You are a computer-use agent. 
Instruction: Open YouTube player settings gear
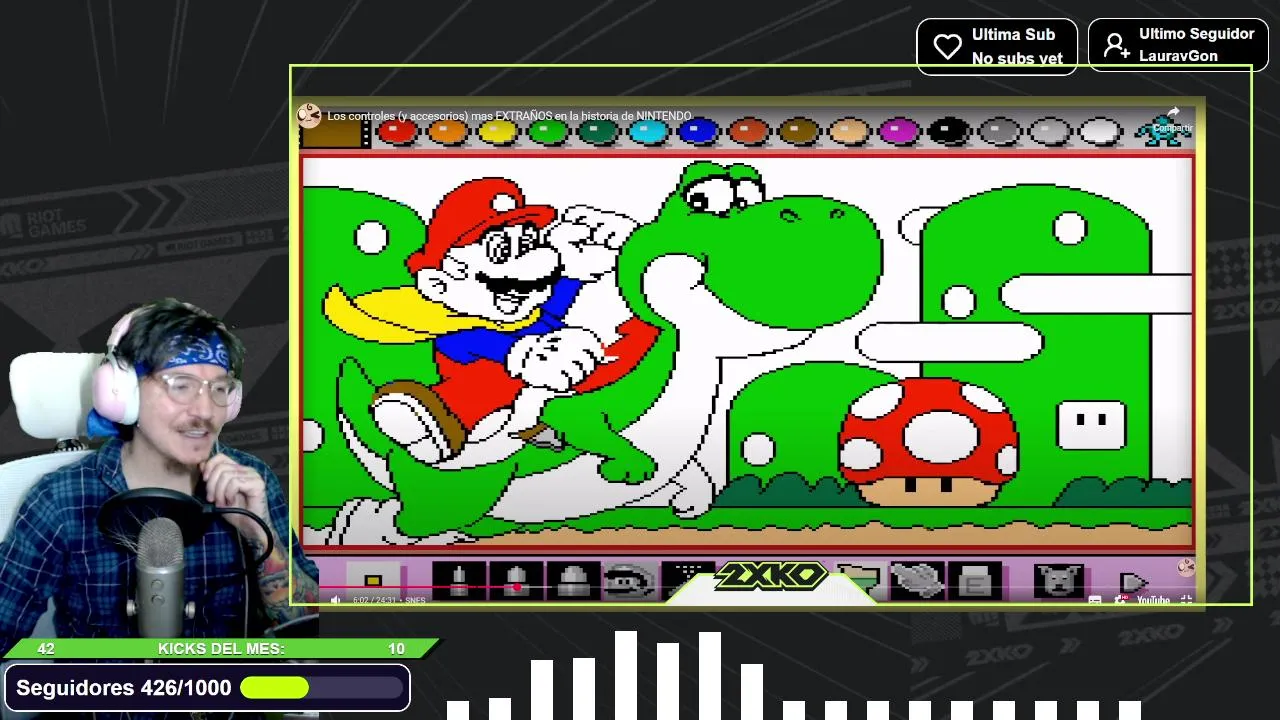tap(1120, 600)
